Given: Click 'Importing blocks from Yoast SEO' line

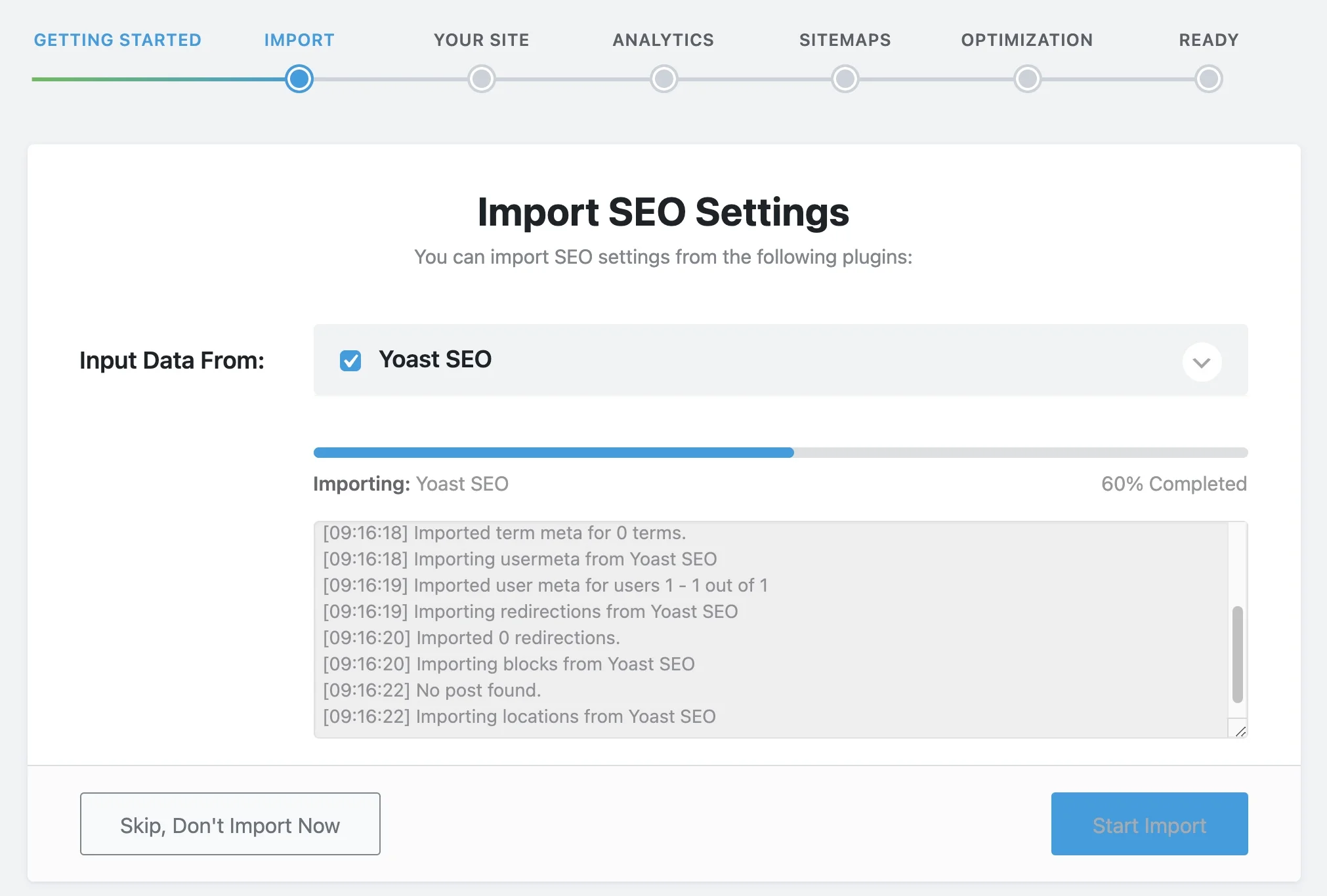Looking at the screenshot, I should 509,664.
